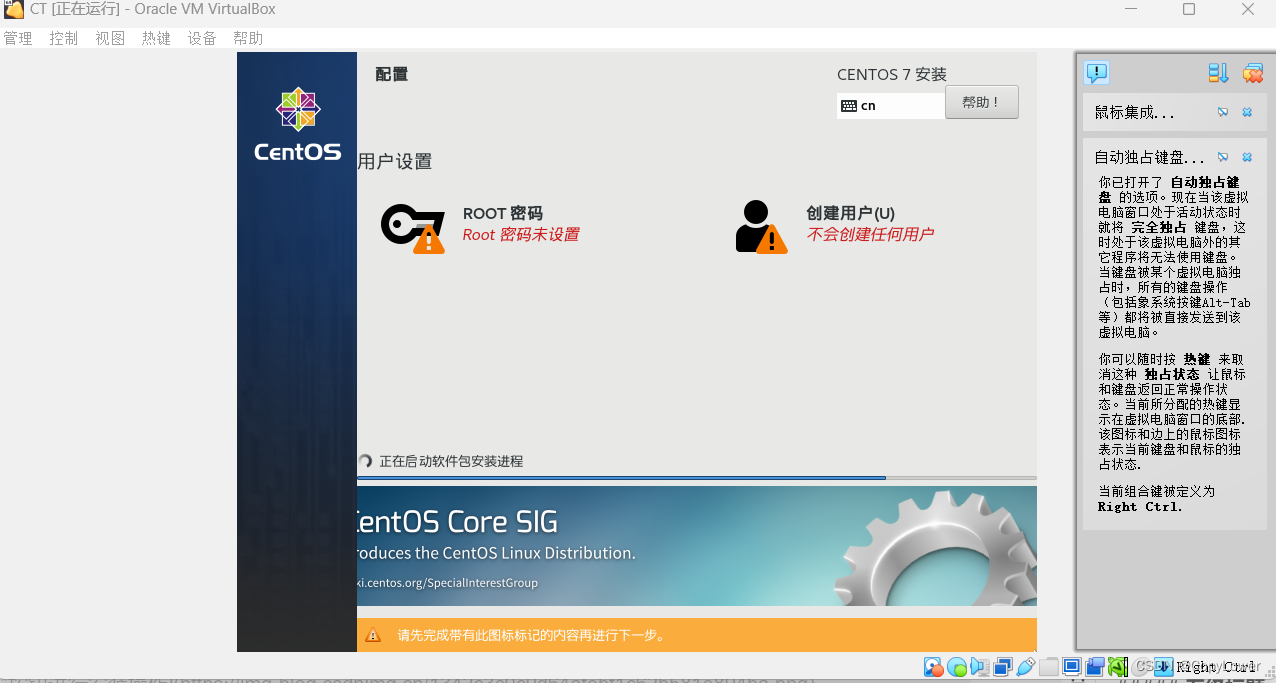Click the '鼠标集成...' notification title

coord(1135,113)
